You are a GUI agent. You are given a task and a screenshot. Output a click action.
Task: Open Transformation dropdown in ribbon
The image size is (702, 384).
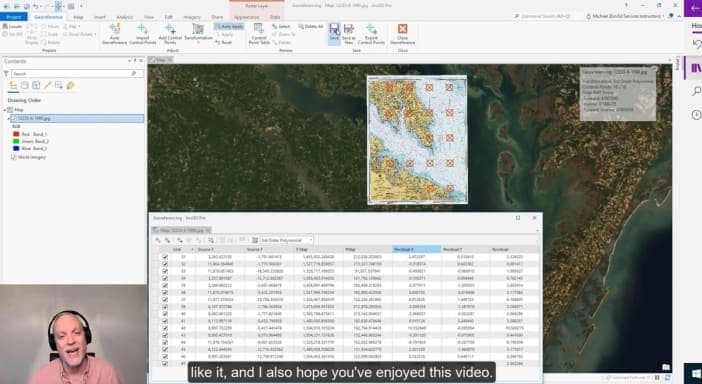click(x=198, y=34)
